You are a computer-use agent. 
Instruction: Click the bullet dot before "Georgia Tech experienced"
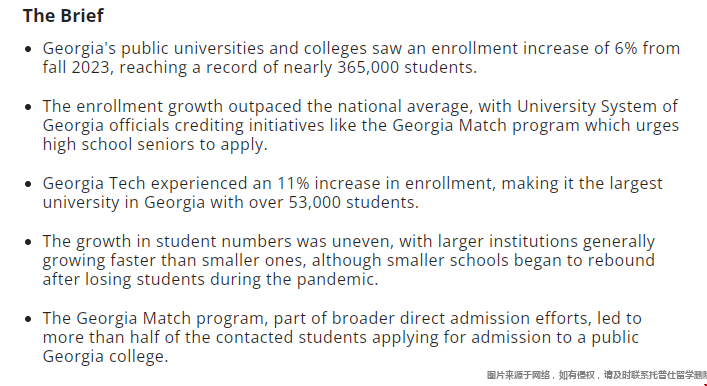pos(28,184)
